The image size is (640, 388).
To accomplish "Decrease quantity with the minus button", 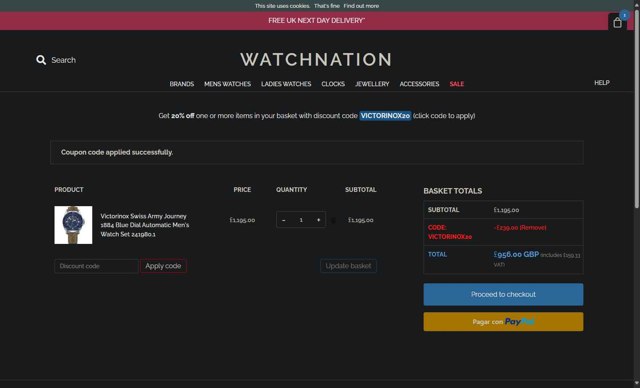I will click(284, 220).
